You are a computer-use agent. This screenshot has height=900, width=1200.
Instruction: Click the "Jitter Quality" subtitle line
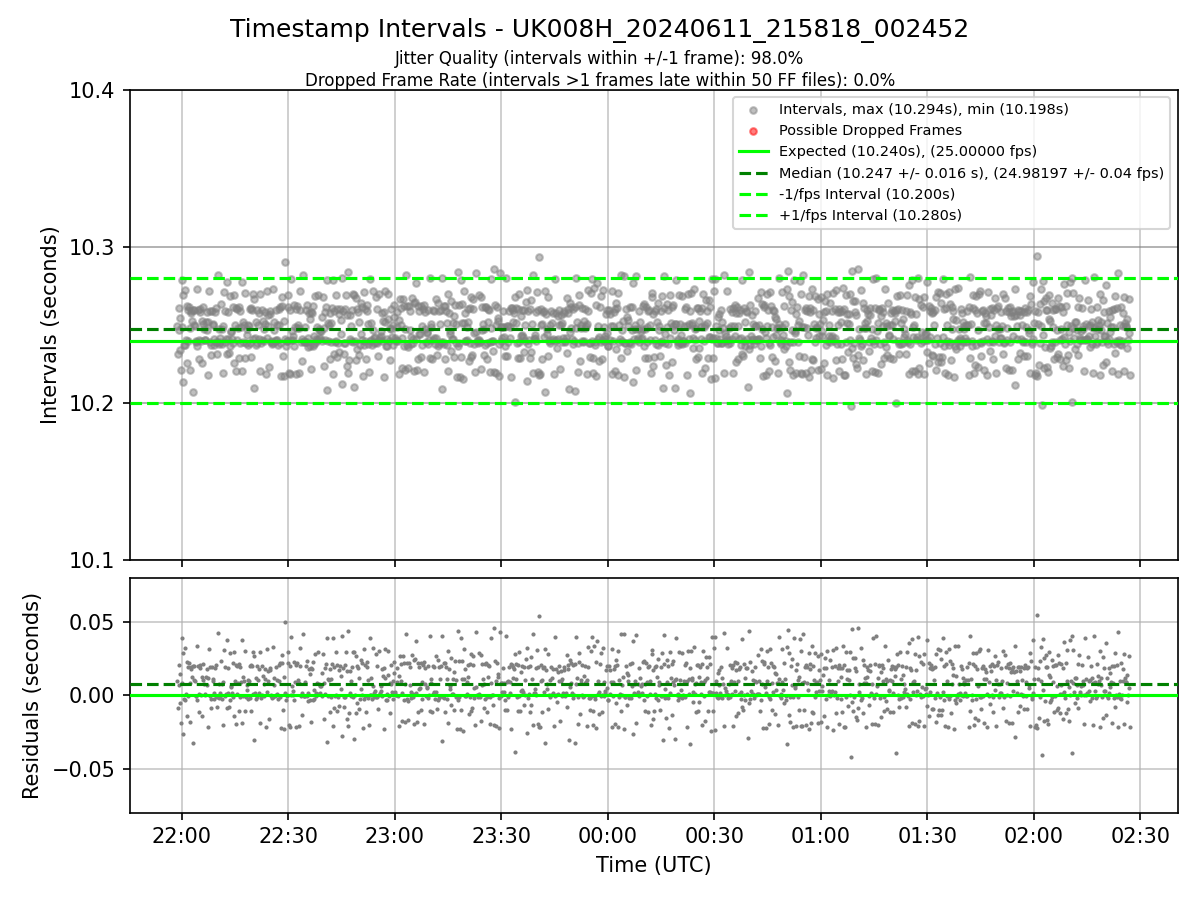coord(599,58)
